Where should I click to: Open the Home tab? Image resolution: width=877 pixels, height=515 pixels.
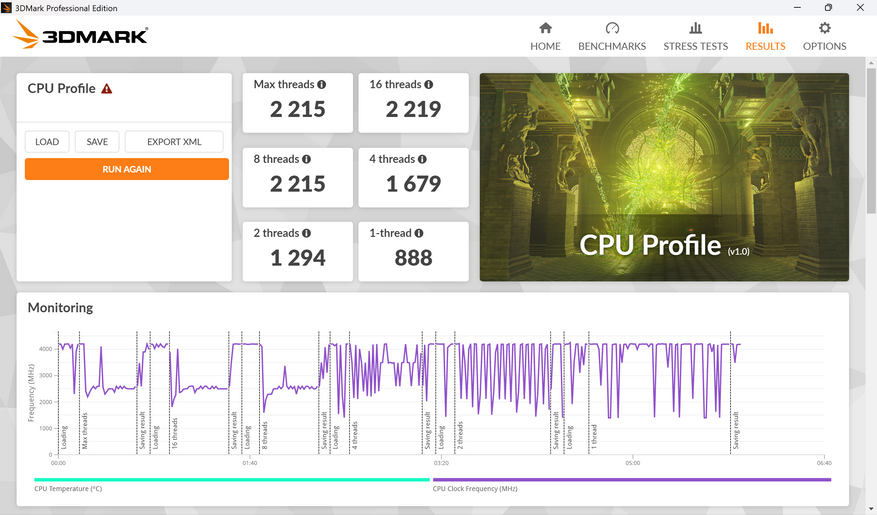coord(545,37)
